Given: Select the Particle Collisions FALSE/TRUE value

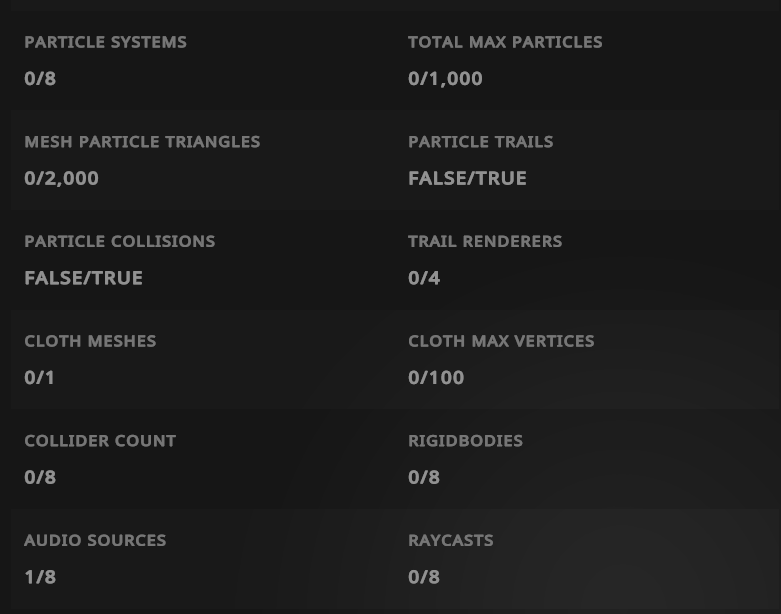Looking at the screenshot, I should pos(83,277).
